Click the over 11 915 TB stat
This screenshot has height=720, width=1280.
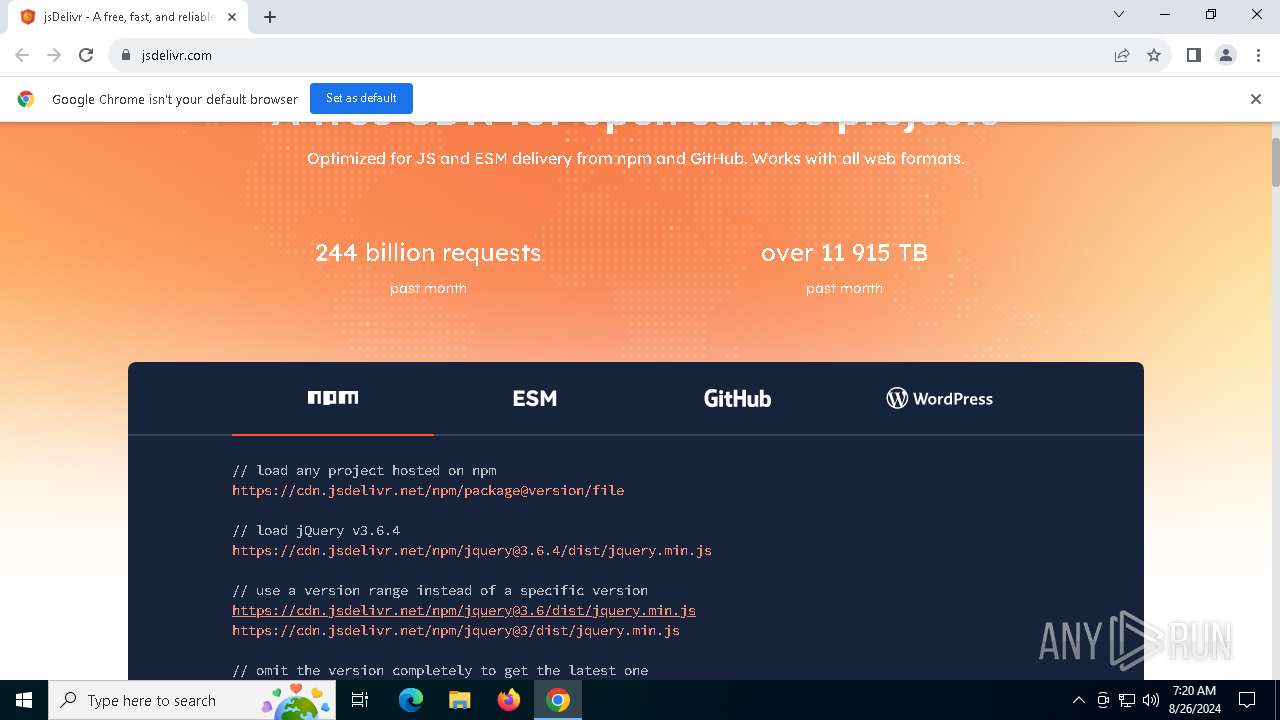tap(844, 253)
